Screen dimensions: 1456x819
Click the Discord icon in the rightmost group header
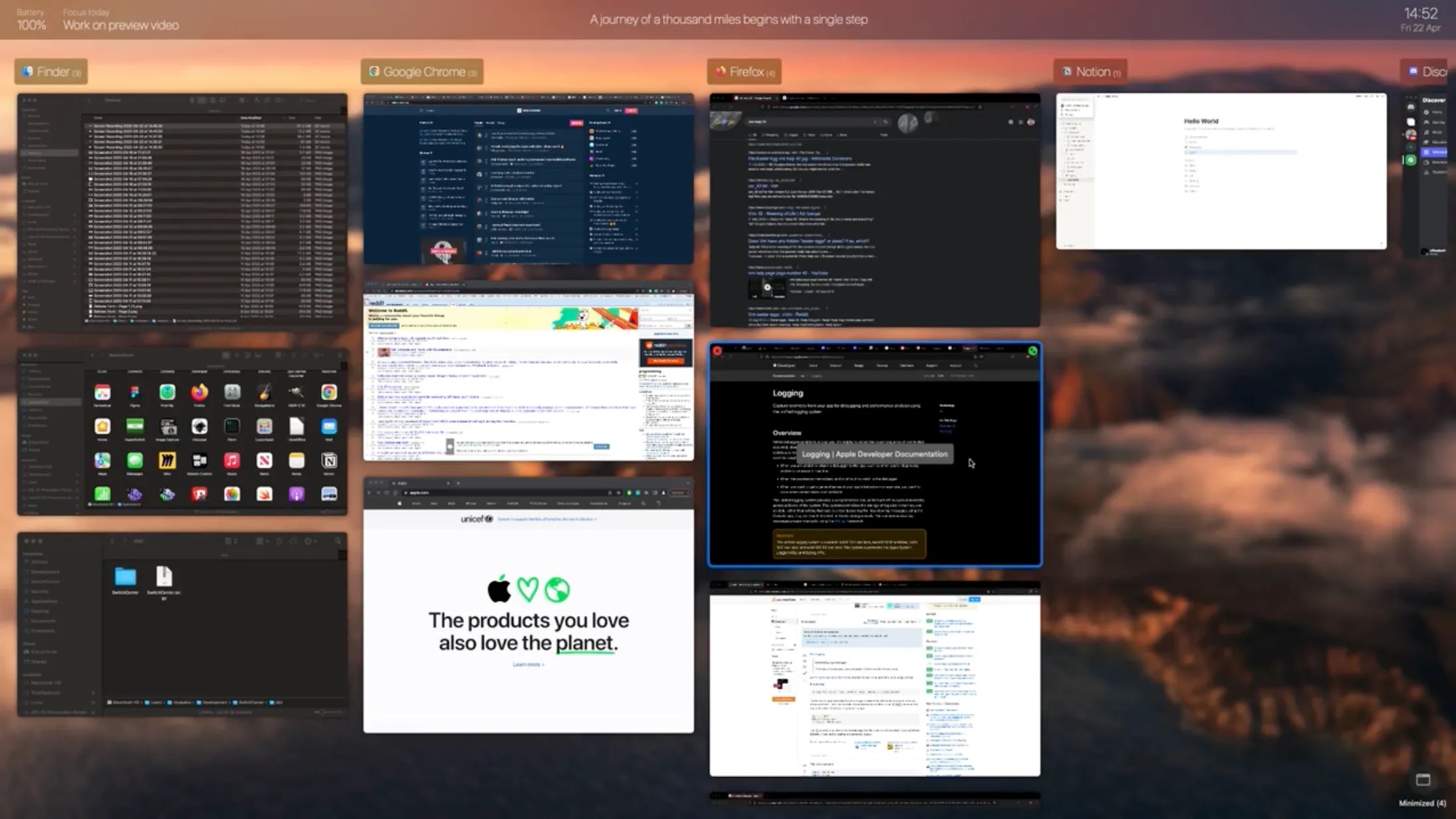pyautogui.click(x=1413, y=71)
